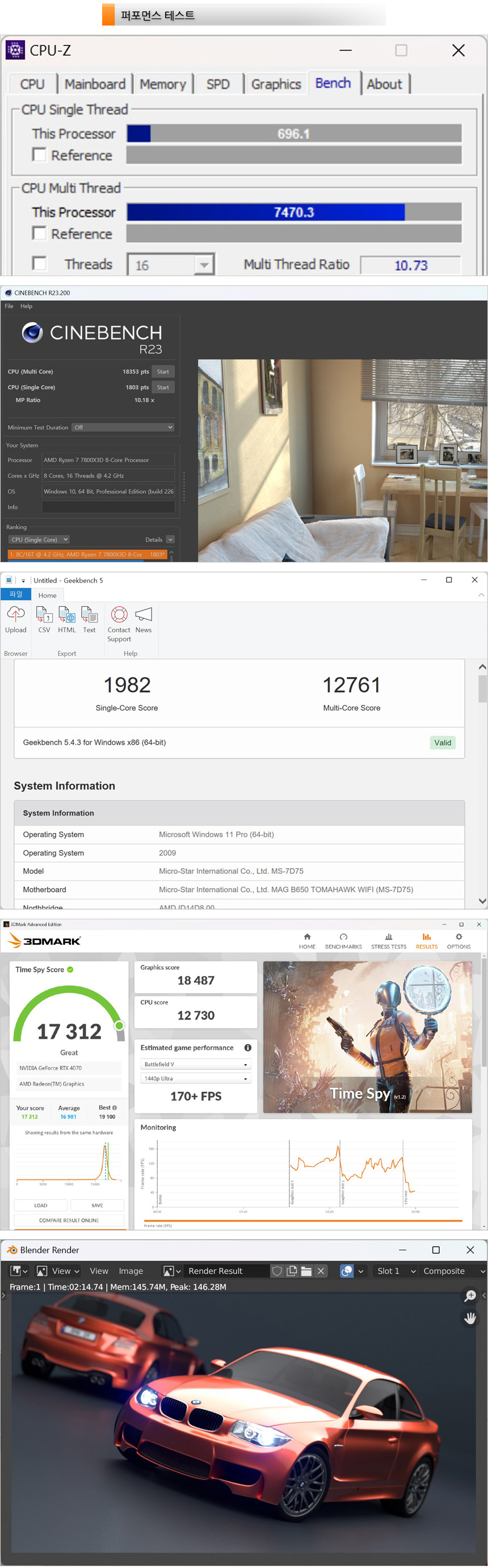Enable Reference checkbox under CPU Multi Thread
Viewport: 488px width, 1568px height.
click(x=40, y=234)
